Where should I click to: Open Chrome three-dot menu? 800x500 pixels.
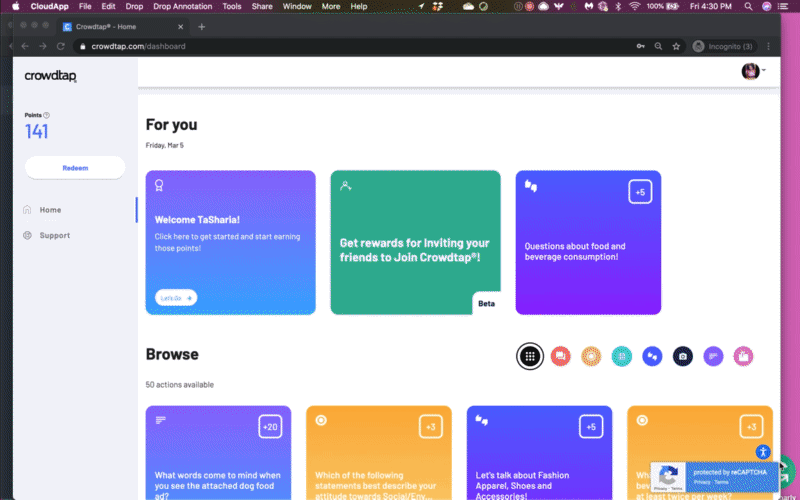pos(768,46)
